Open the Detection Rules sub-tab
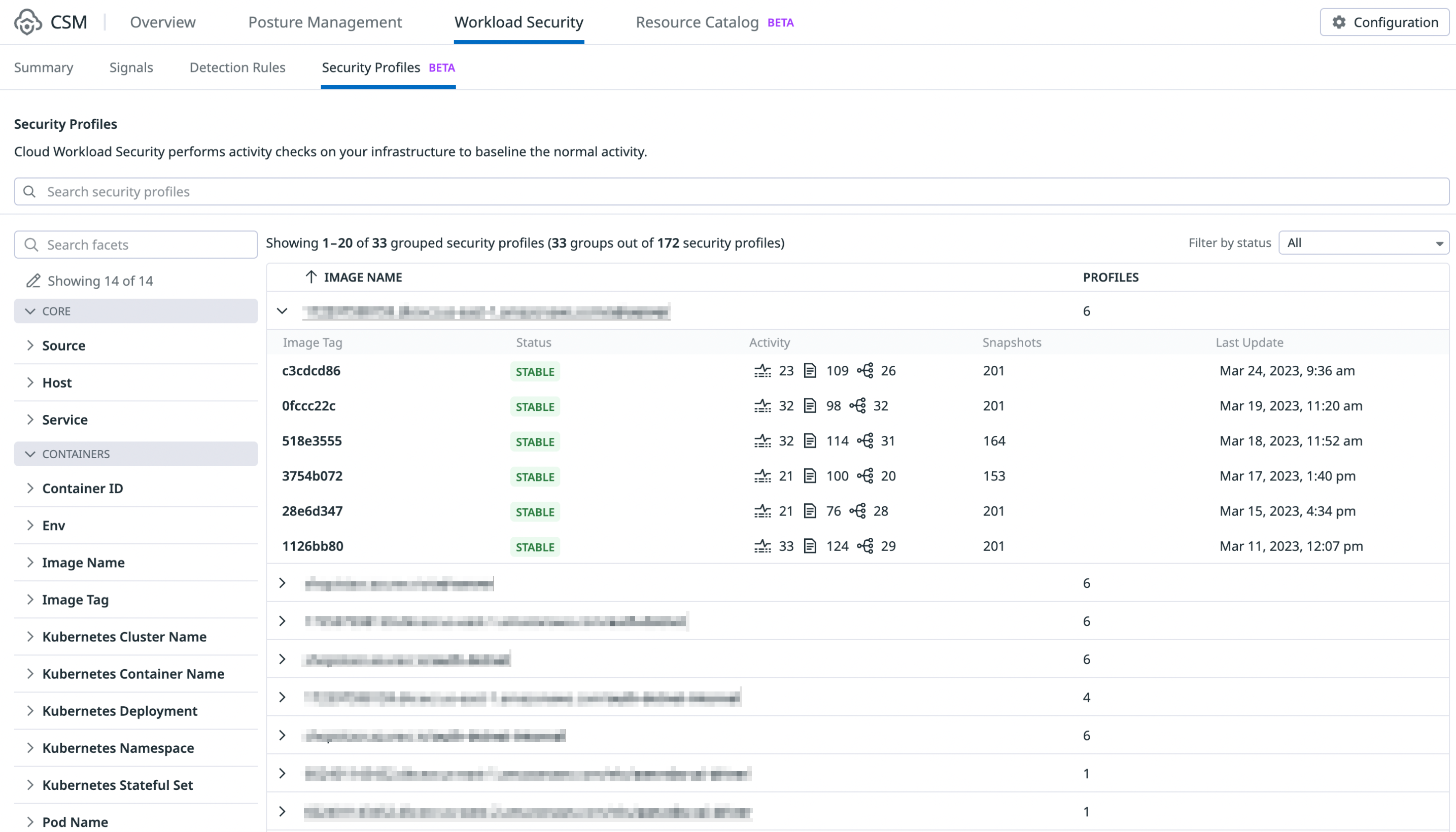The width and height of the screenshot is (1456, 832). click(x=237, y=67)
